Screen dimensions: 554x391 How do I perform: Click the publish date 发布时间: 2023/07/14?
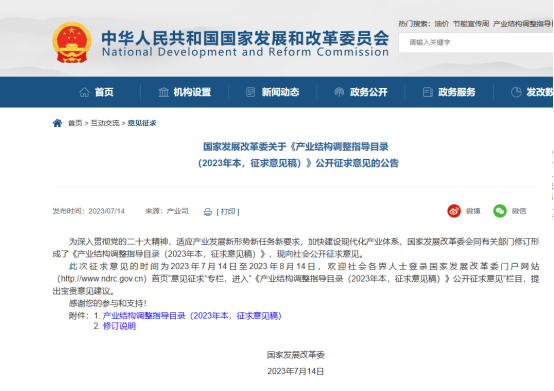89,211
